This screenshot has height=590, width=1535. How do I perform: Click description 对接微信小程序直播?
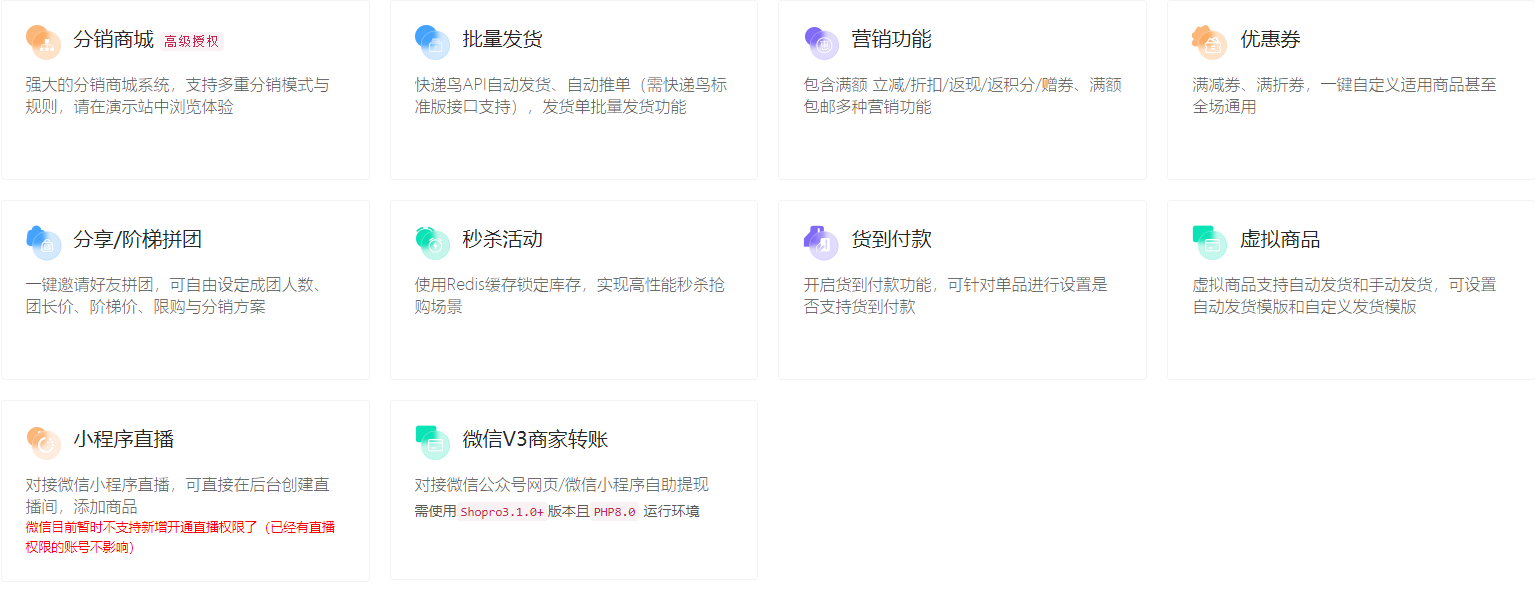177,496
